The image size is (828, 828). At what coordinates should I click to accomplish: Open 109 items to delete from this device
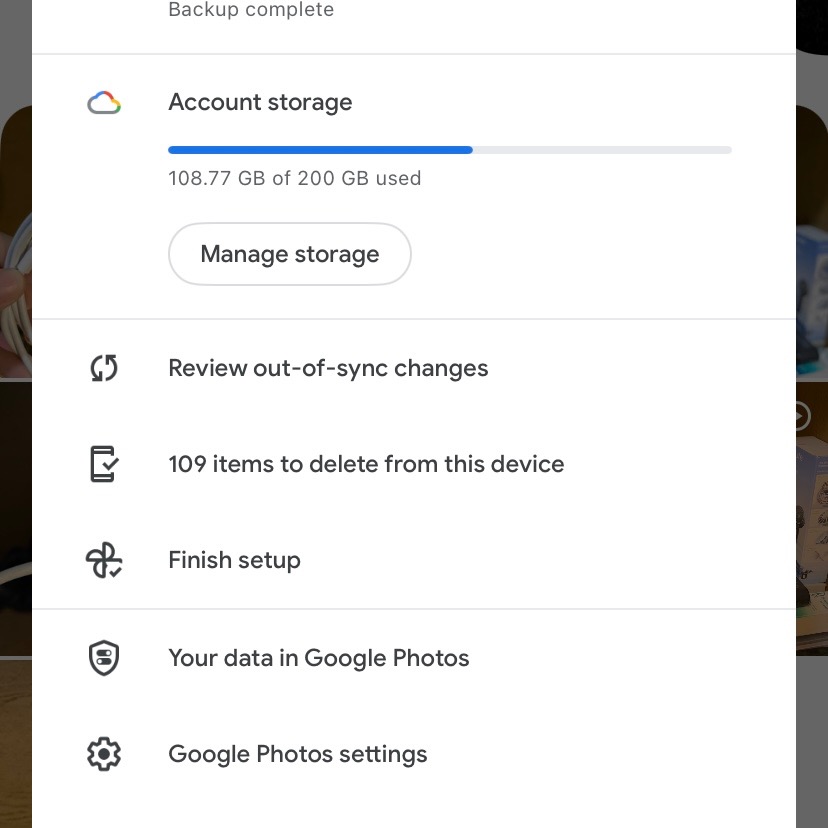[414, 464]
